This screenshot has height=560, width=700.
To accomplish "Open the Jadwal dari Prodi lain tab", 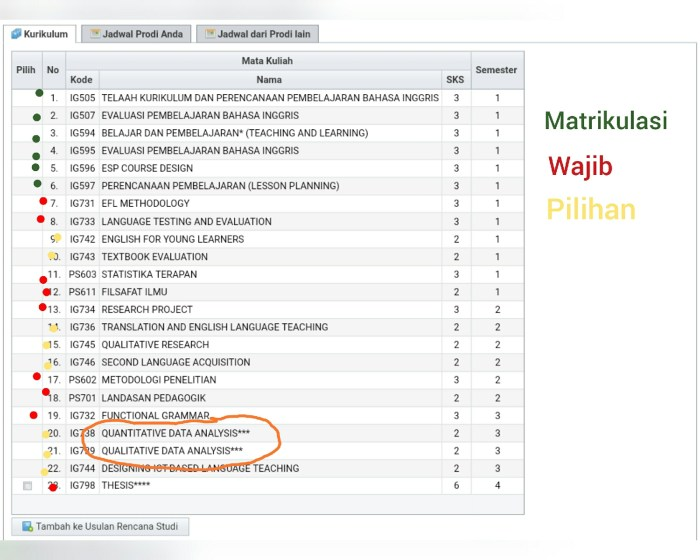I will tap(258, 34).
